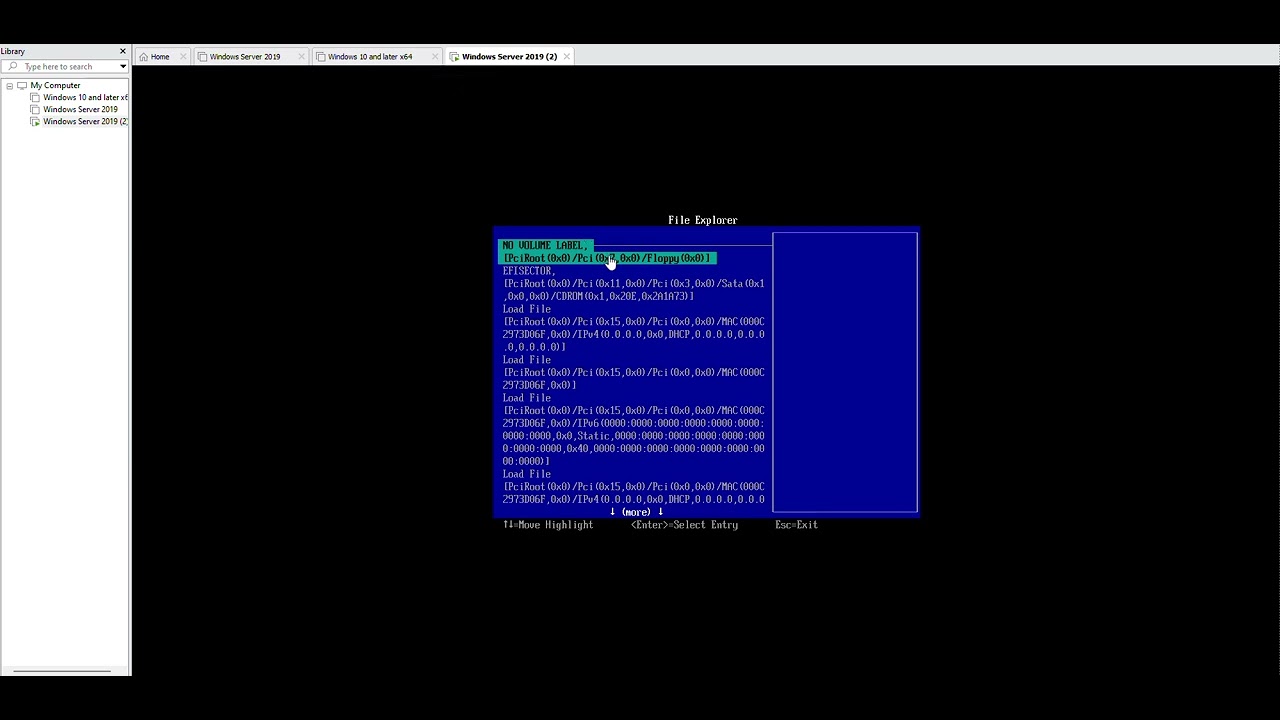Click the more indicator at list bottom
The height and width of the screenshot is (720, 1280).
point(637,512)
